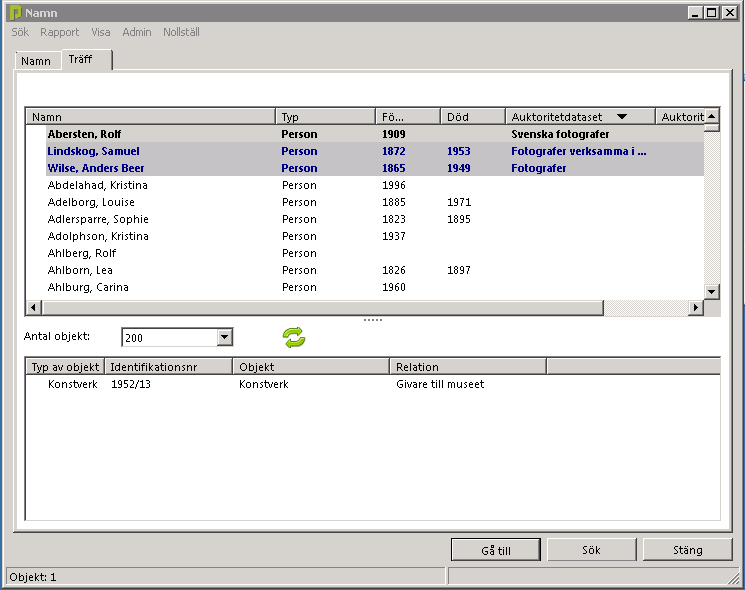
Task: Click the green refresh arrows icon
Action: pyautogui.click(x=294, y=338)
